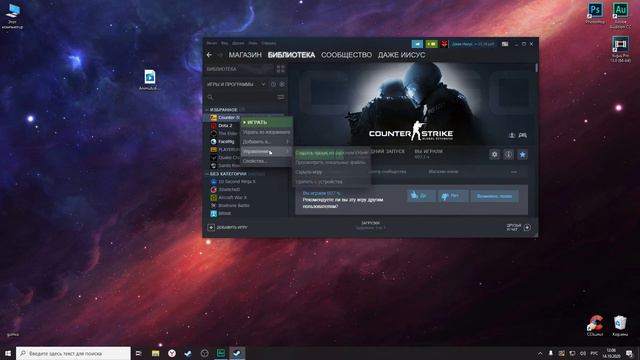Click the library search magnifier icon
This screenshot has width=640, height=360.
pyautogui.click(x=210, y=97)
